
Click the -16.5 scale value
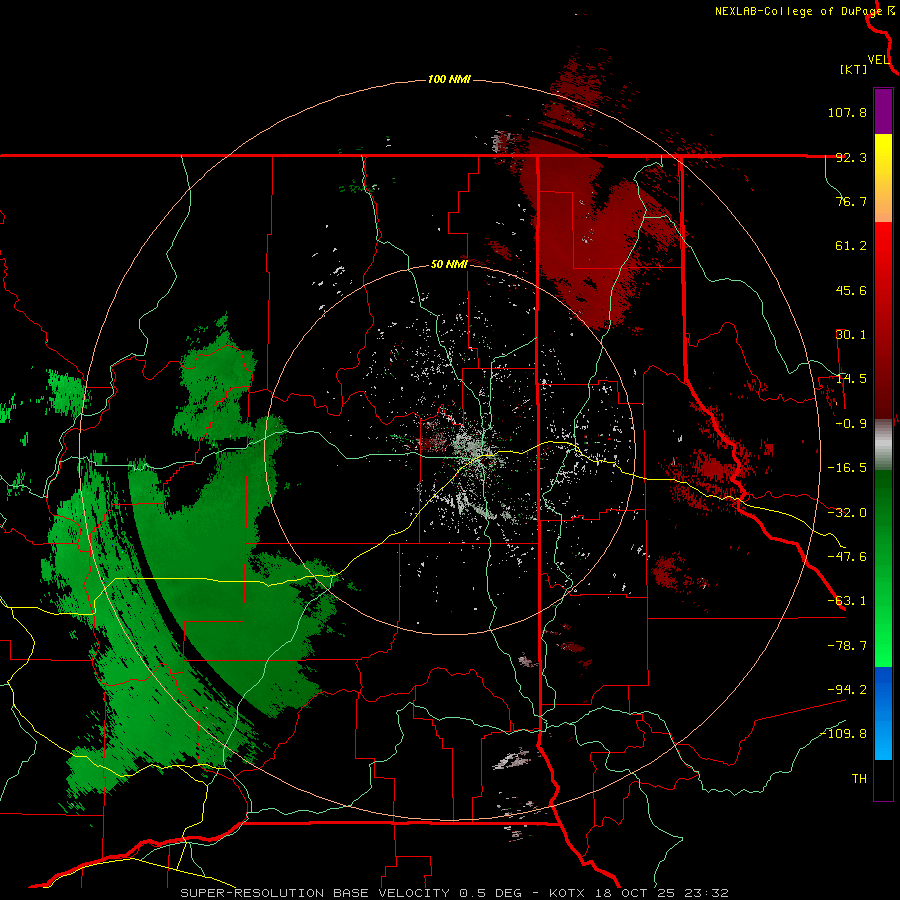[847, 468]
